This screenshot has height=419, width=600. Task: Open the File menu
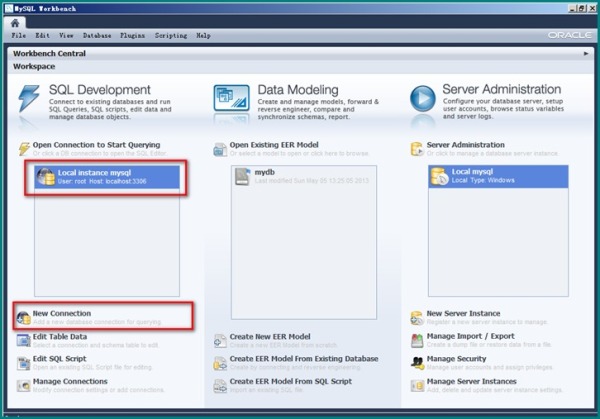pyautogui.click(x=19, y=36)
